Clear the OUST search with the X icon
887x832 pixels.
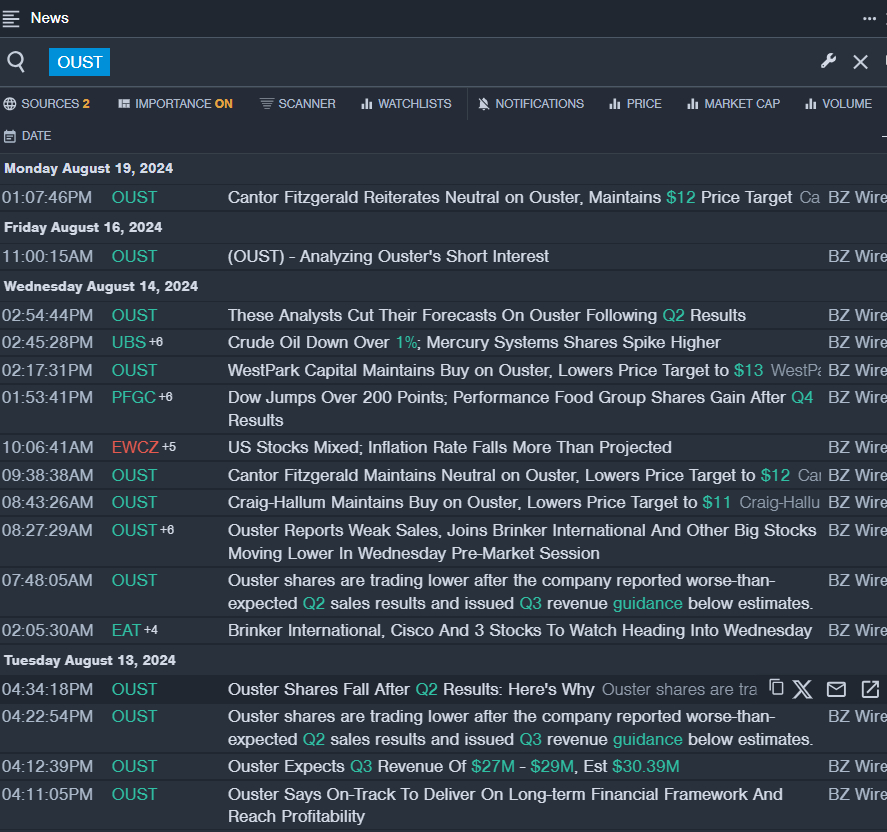click(x=860, y=62)
